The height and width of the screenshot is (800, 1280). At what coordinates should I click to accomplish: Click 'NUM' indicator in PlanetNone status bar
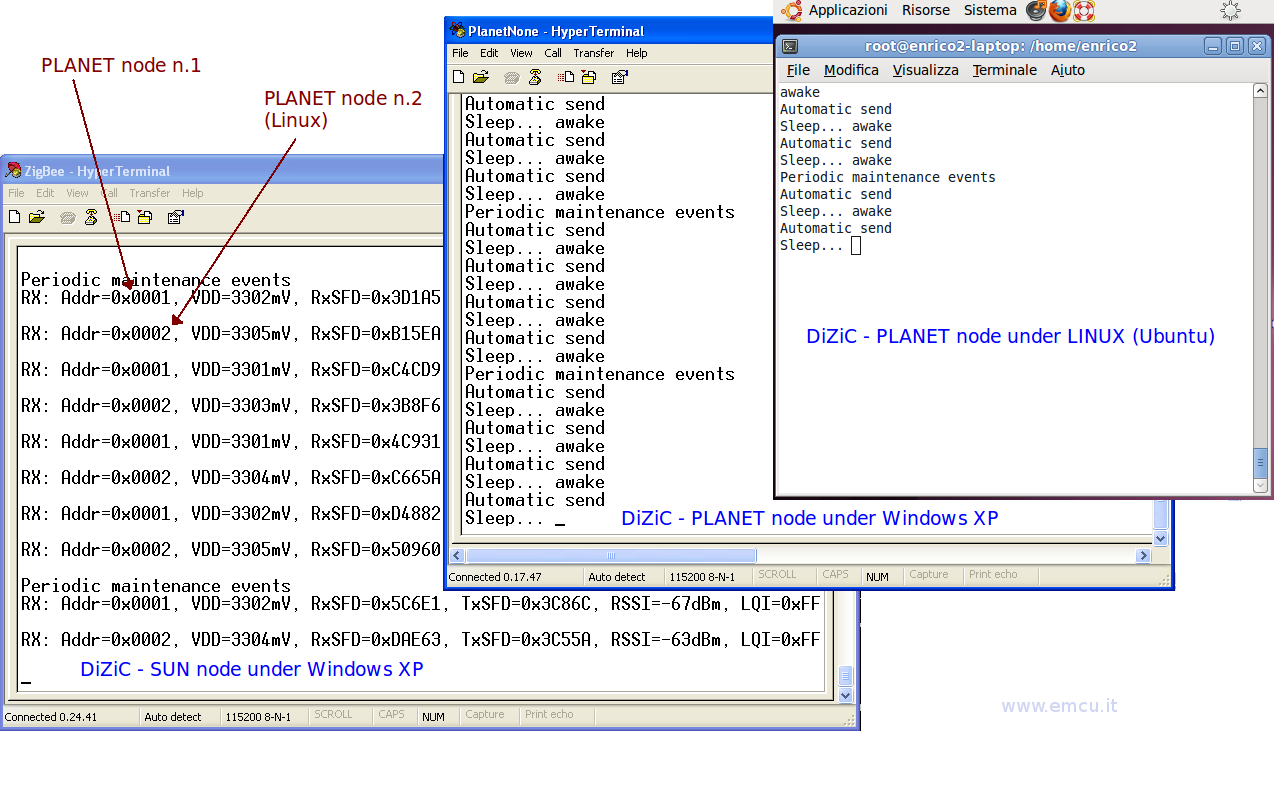click(877, 577)
